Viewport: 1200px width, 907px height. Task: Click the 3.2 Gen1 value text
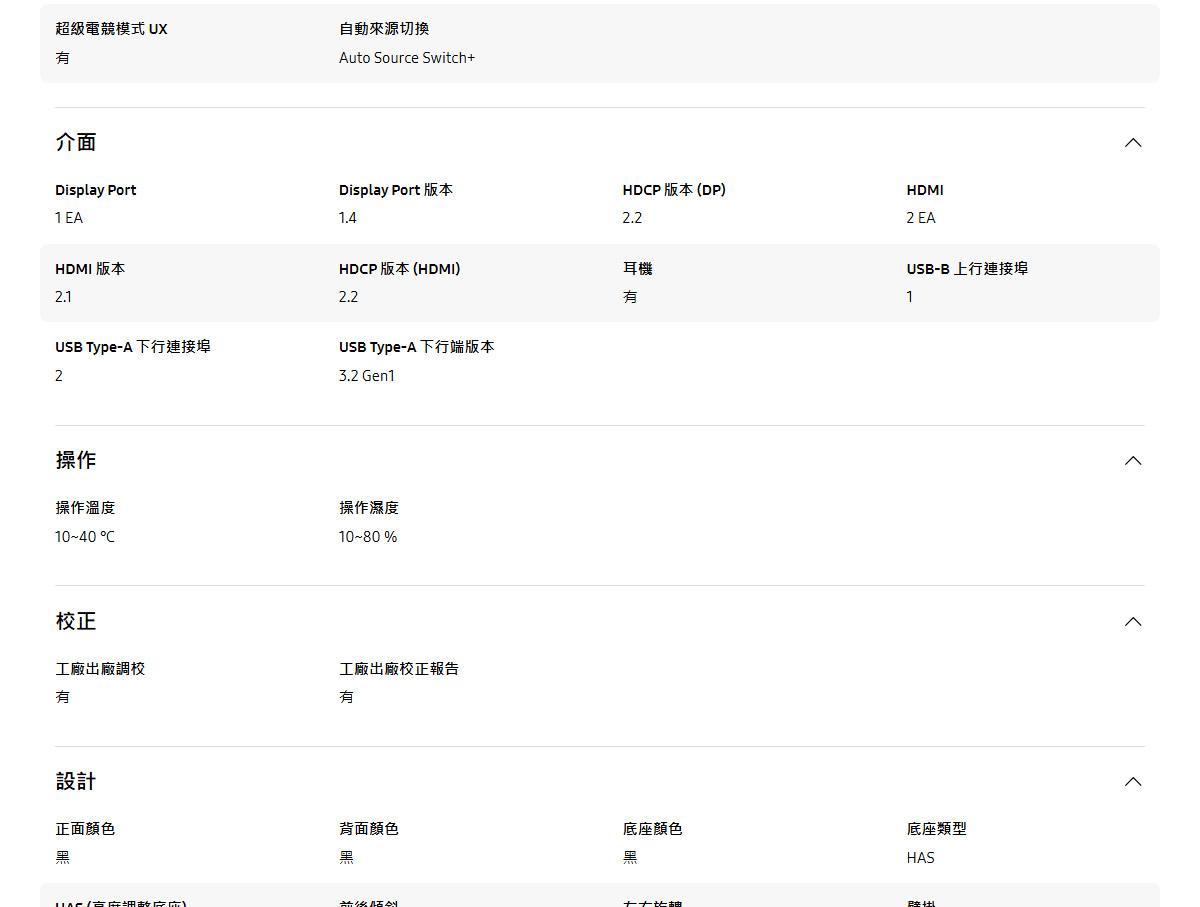coord(367,376)
